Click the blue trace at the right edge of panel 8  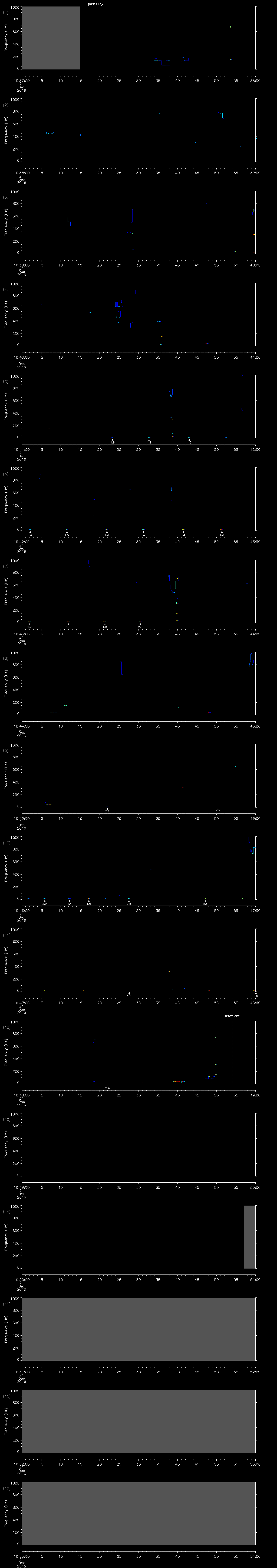[x=251, y=660]
